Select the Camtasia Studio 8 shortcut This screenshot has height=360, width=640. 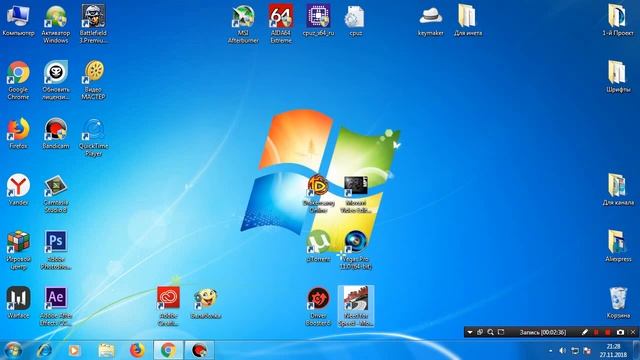coord(56,194)
